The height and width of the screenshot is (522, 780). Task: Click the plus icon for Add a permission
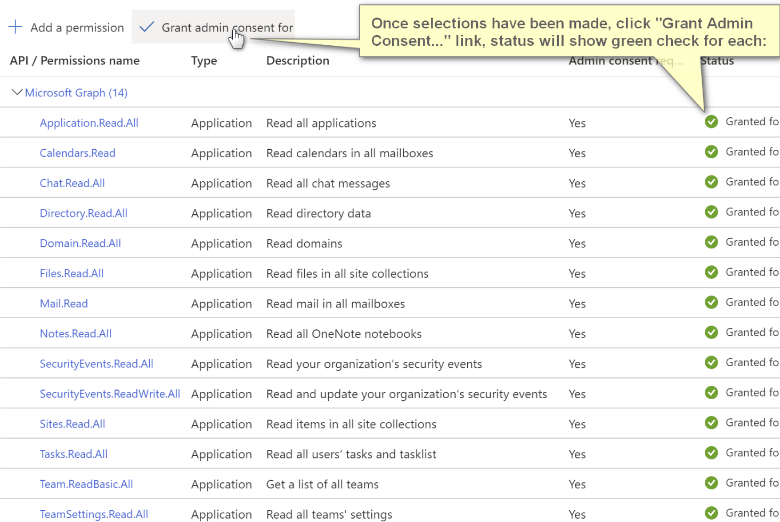tap(15, 27)
